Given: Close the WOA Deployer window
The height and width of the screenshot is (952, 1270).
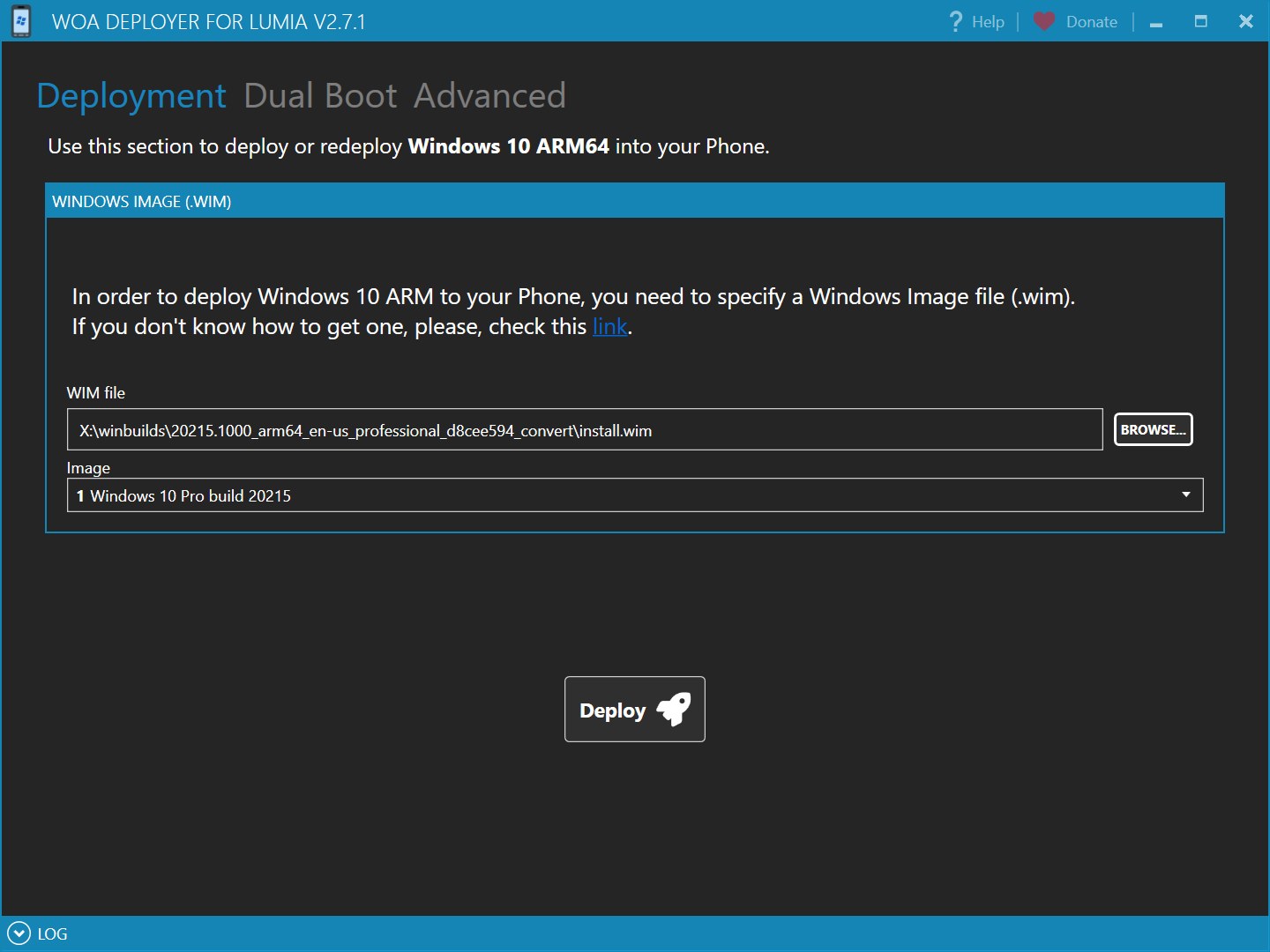Looking at the screenshot, I should (1246, 21).
